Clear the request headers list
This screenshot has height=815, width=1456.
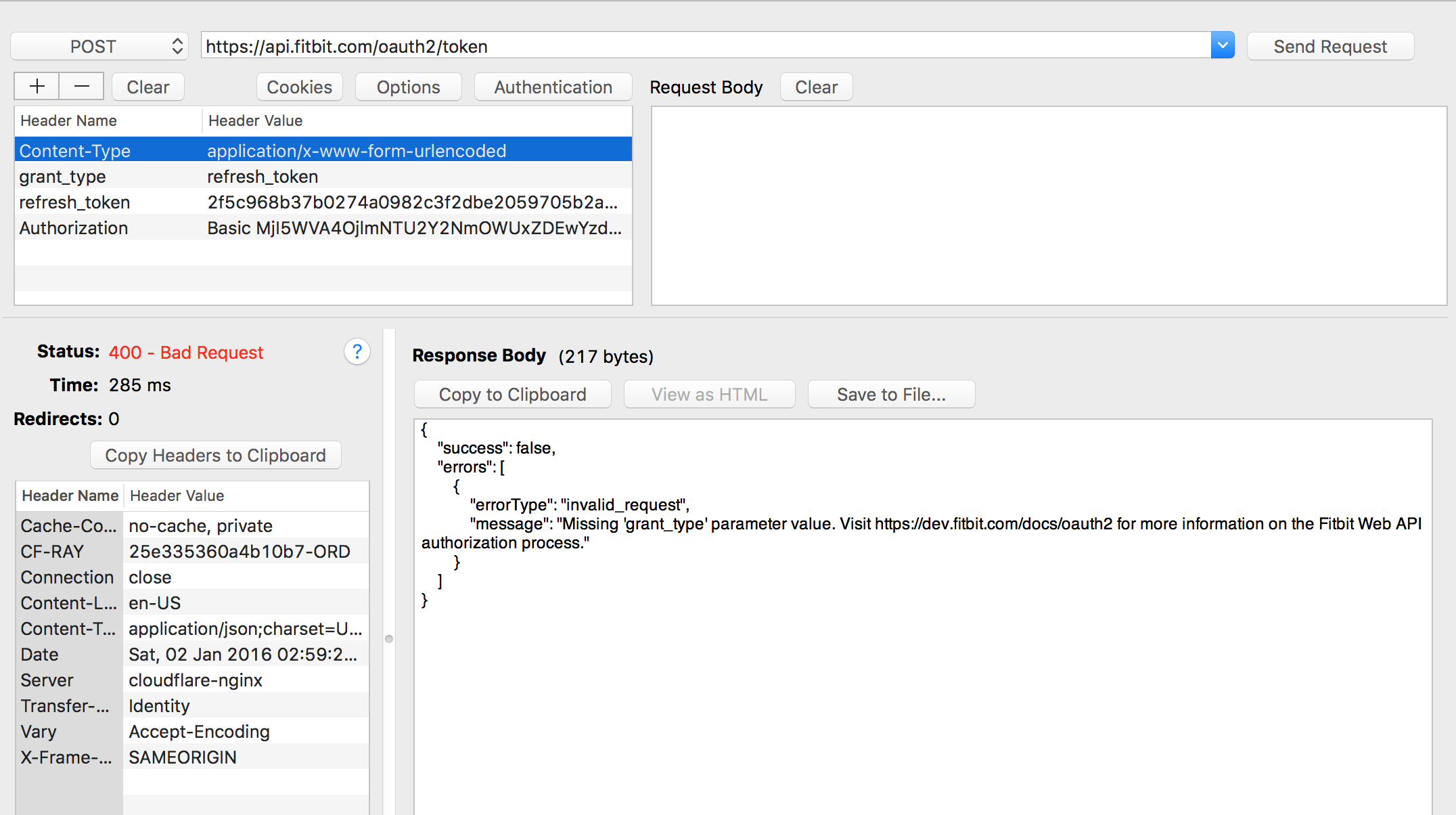[x=147, y=87]
